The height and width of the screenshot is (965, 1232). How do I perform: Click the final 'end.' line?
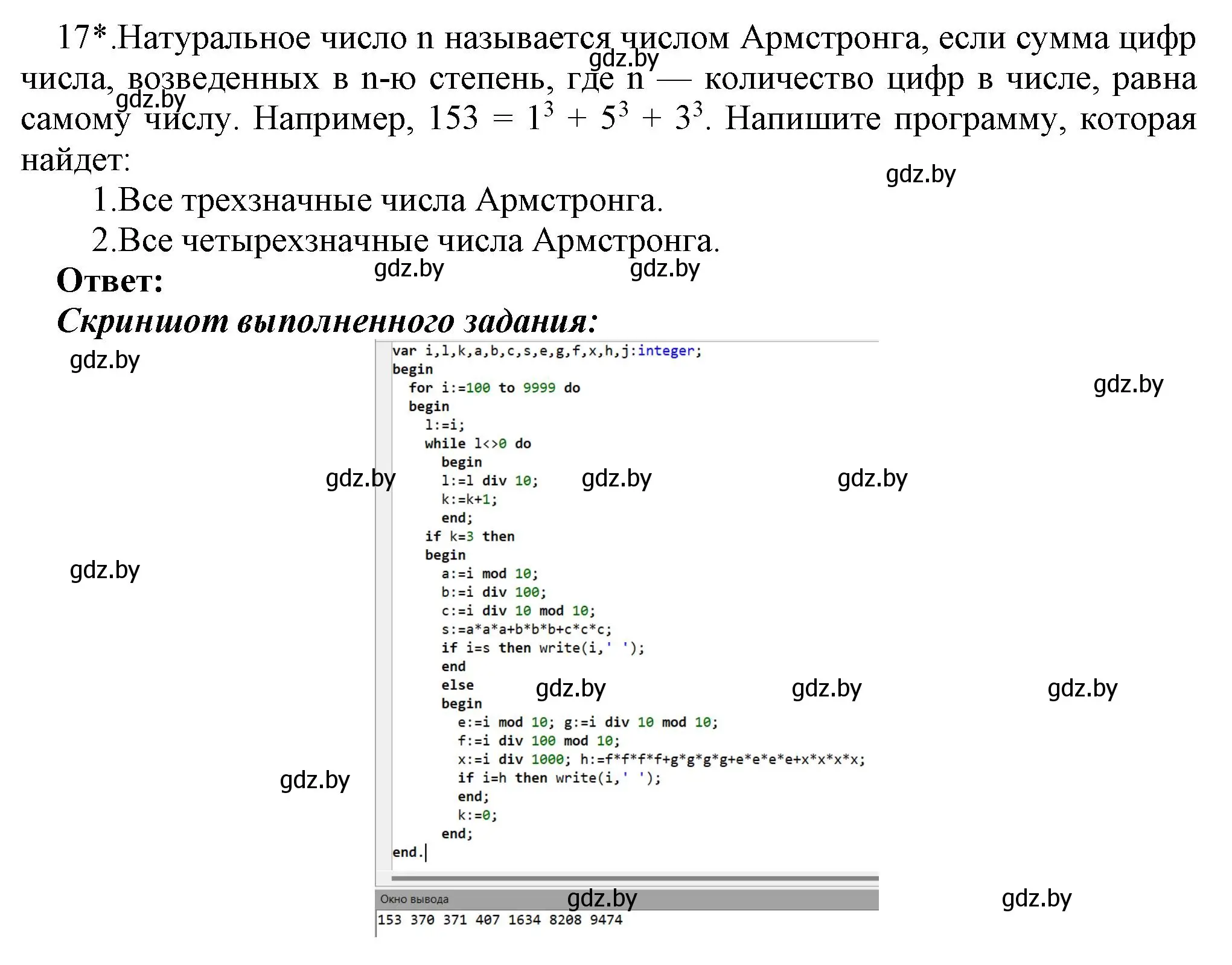tap(407, 853)
